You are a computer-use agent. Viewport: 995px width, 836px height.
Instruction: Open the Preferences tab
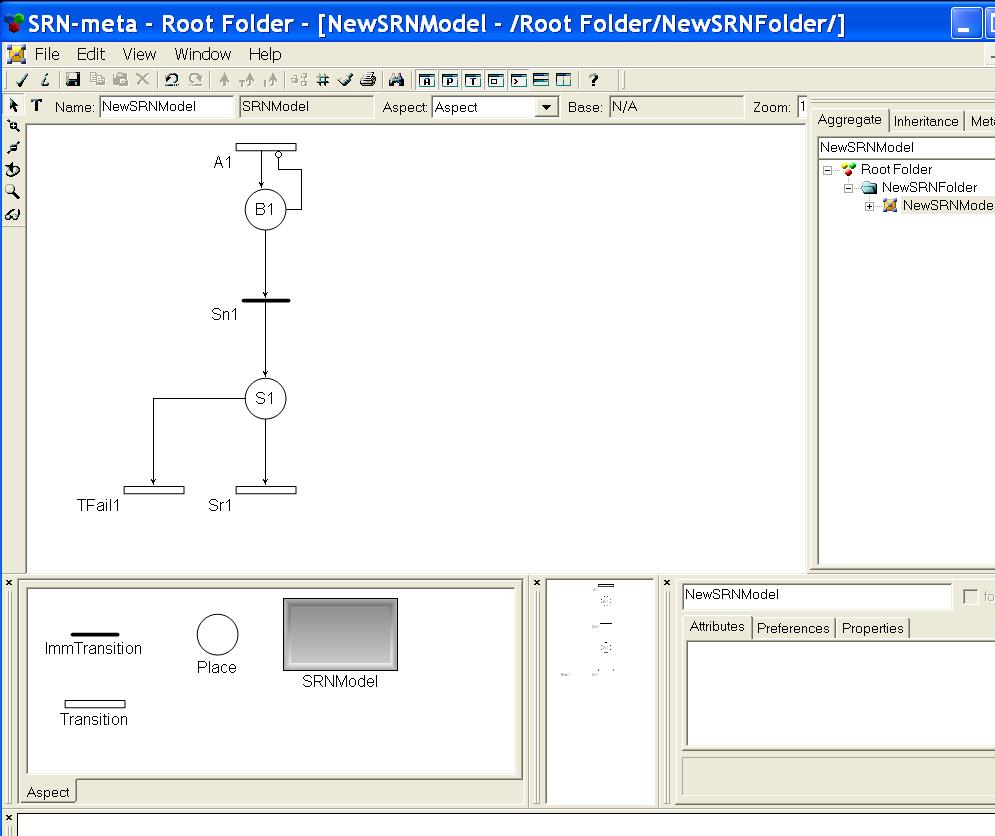click(x=792, y=628)
